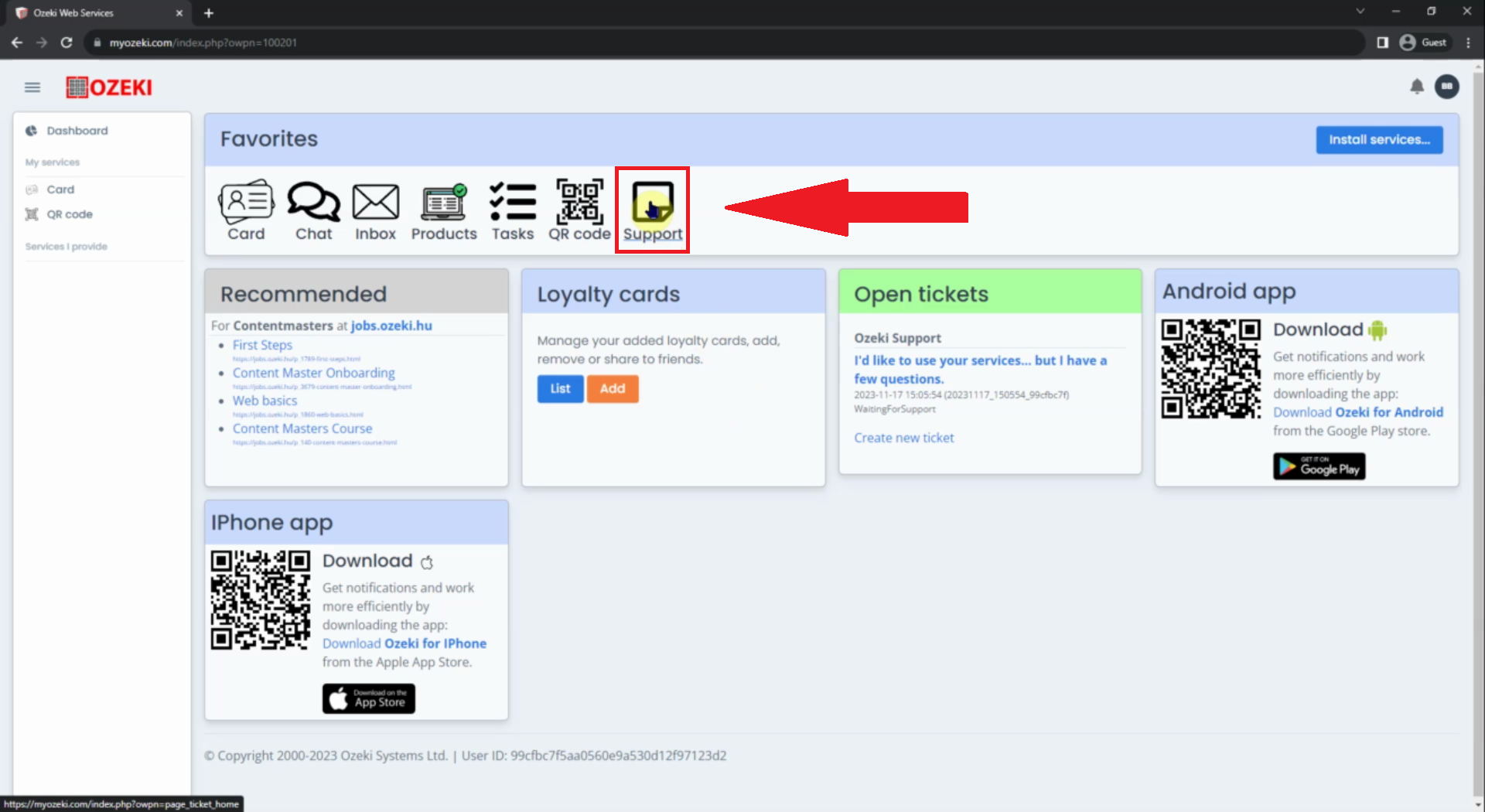
Task: Open the First Steps link
Action: pyautogui.click(x=262, y=345)
